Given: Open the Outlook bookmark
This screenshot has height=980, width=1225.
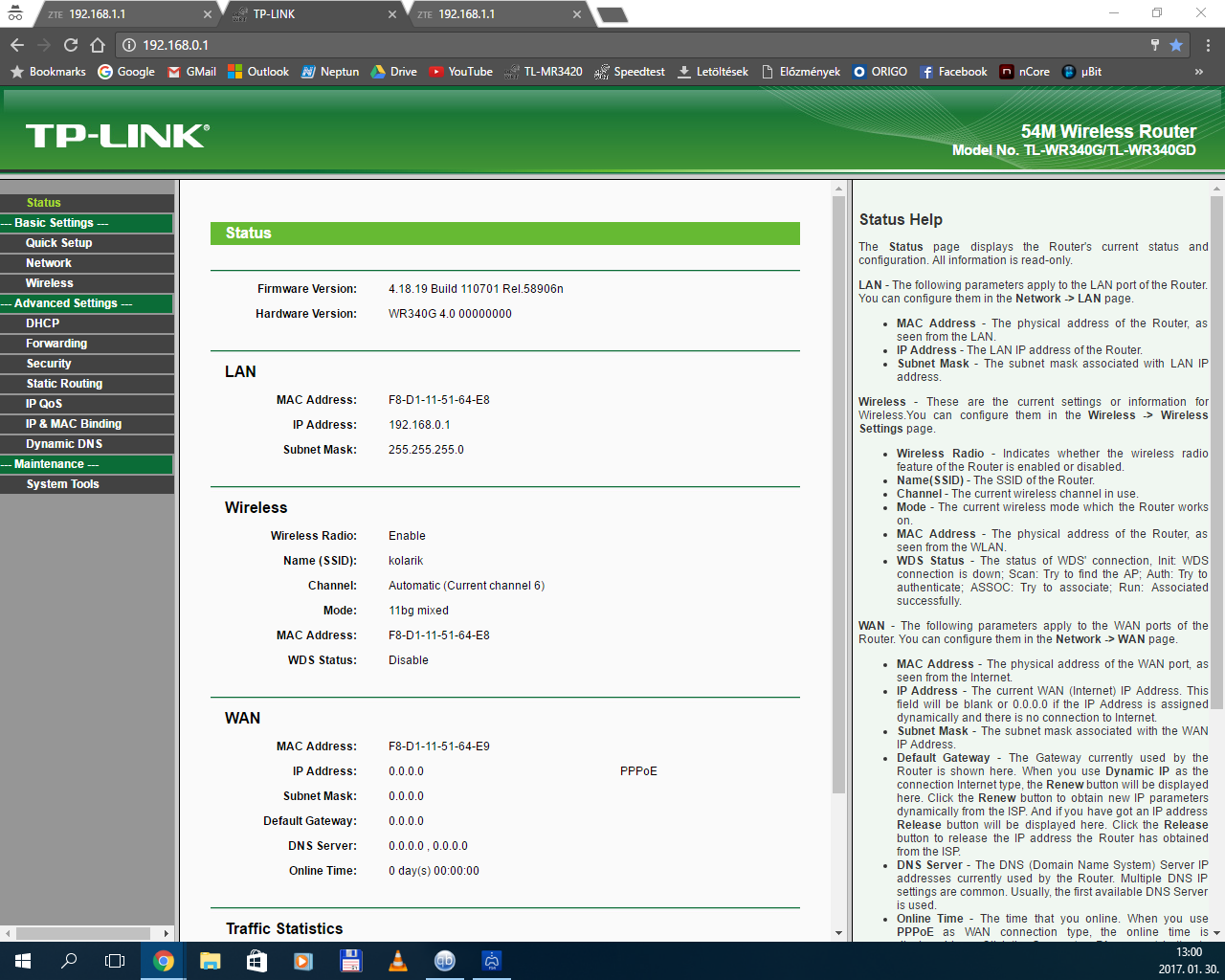Looking at the screenshot, I should (258, 72).
